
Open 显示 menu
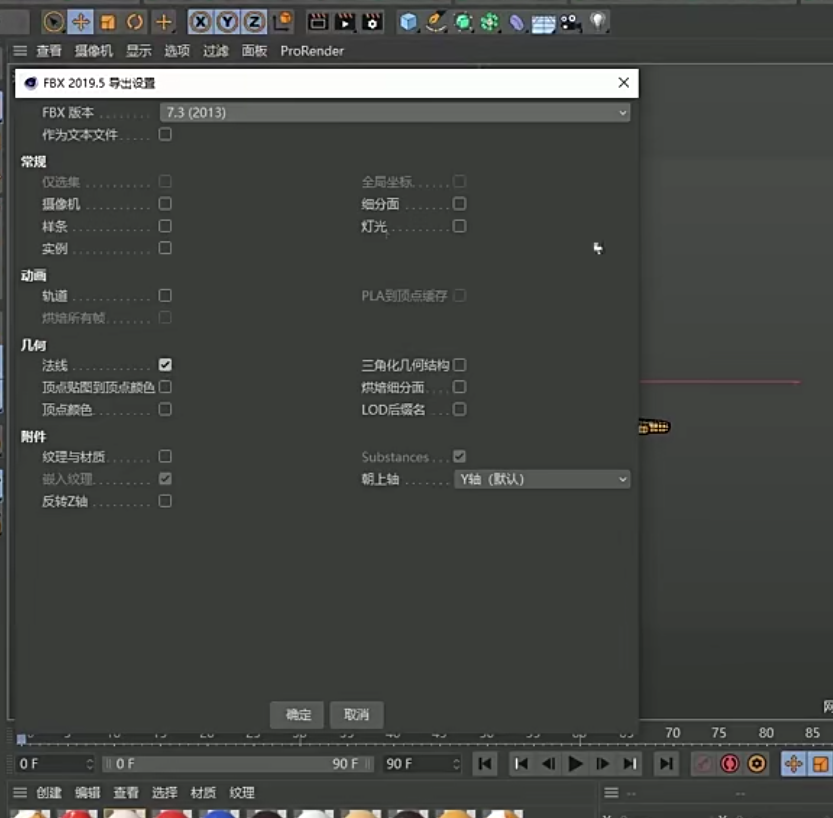[x=139, y=51]
